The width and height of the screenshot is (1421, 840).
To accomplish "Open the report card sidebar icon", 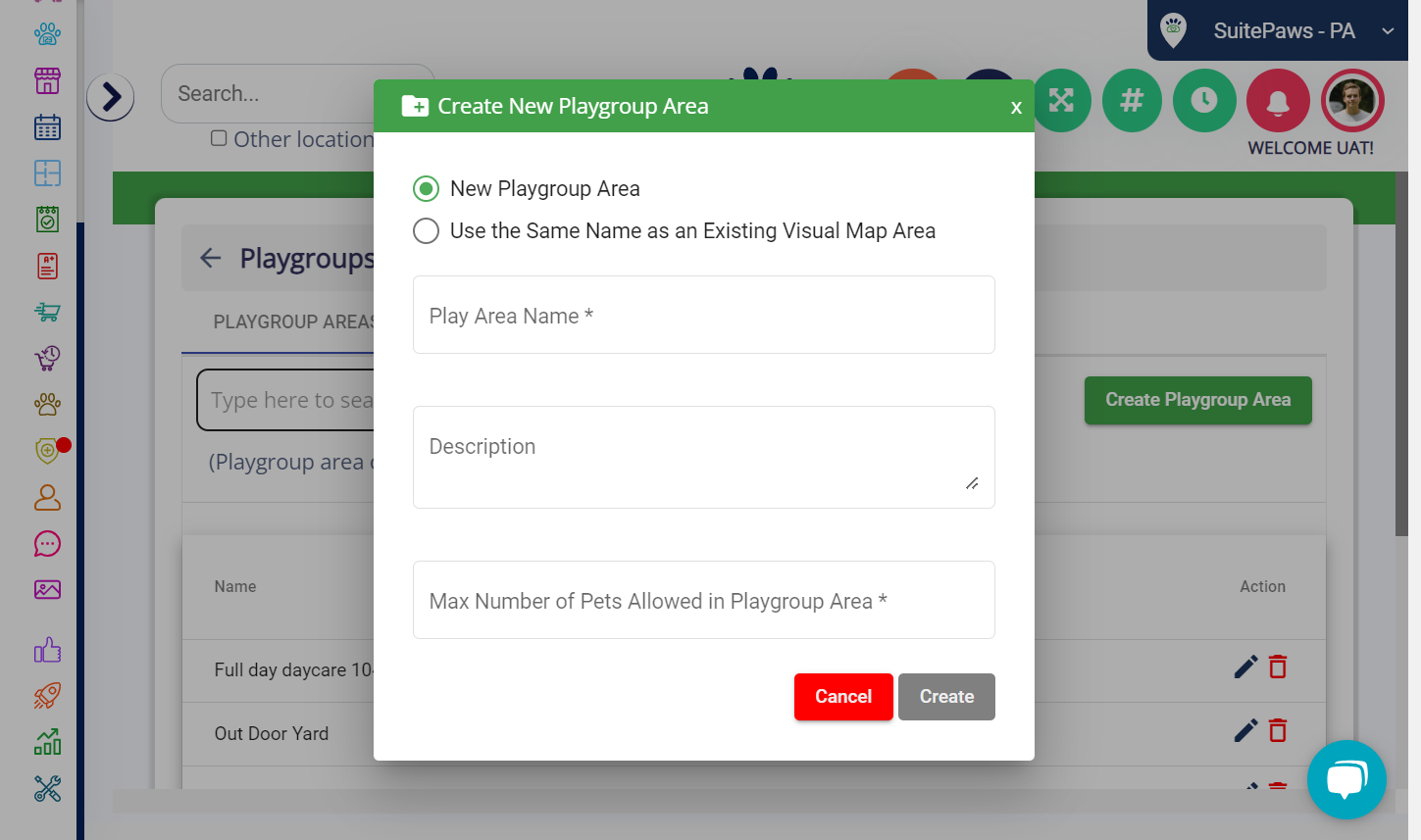I will [x=47, y=266].
